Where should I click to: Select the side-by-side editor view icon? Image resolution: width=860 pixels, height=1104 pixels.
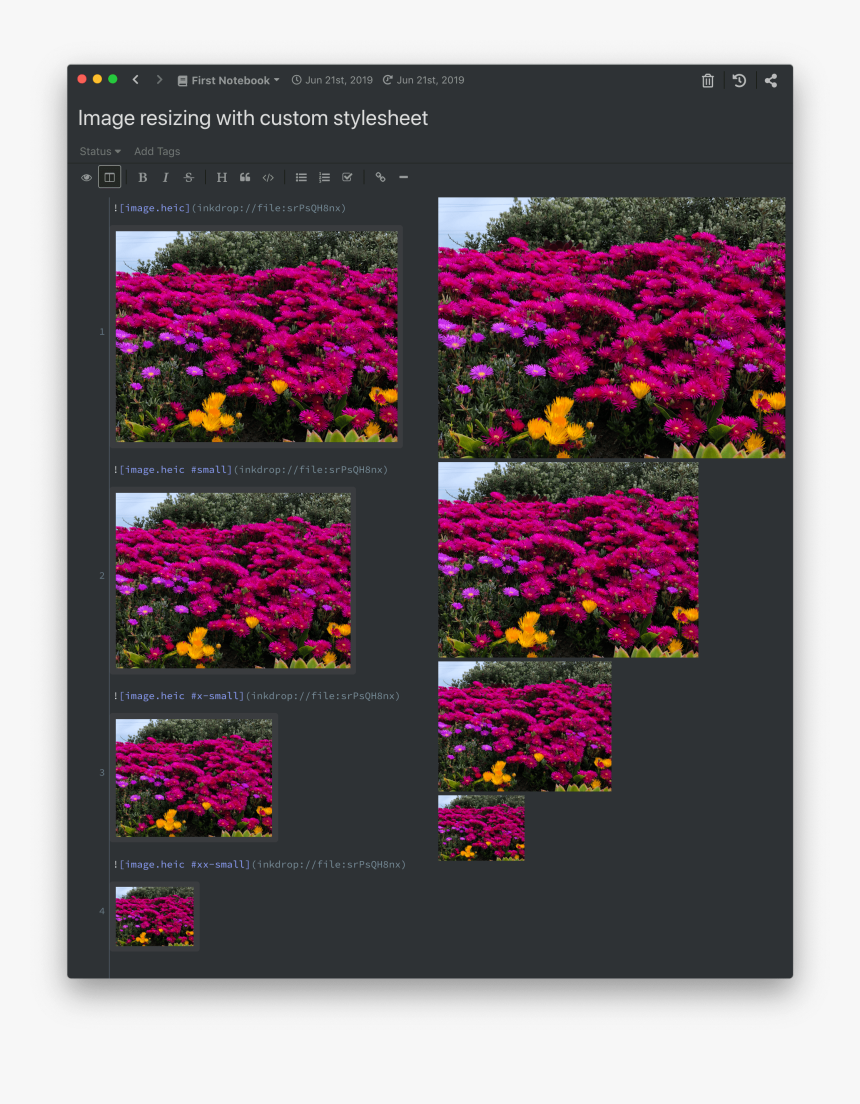point(109,177)
